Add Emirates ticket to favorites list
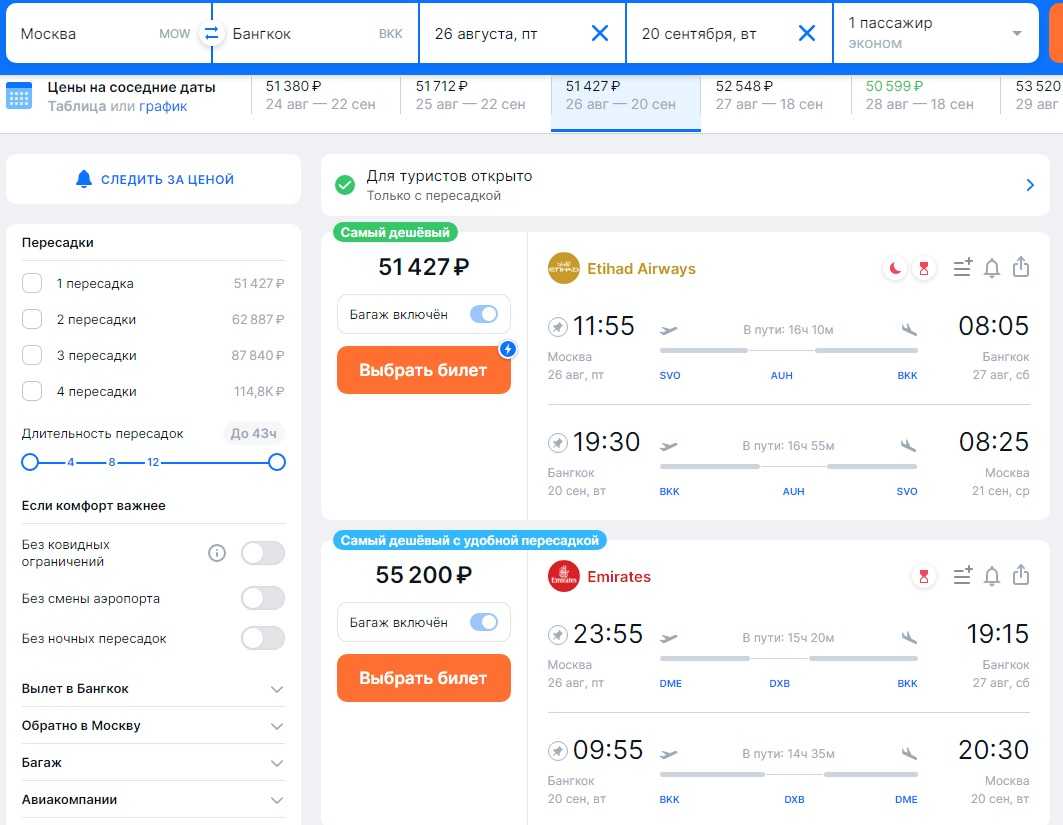 pyautogui.click(x=962, y=576)
